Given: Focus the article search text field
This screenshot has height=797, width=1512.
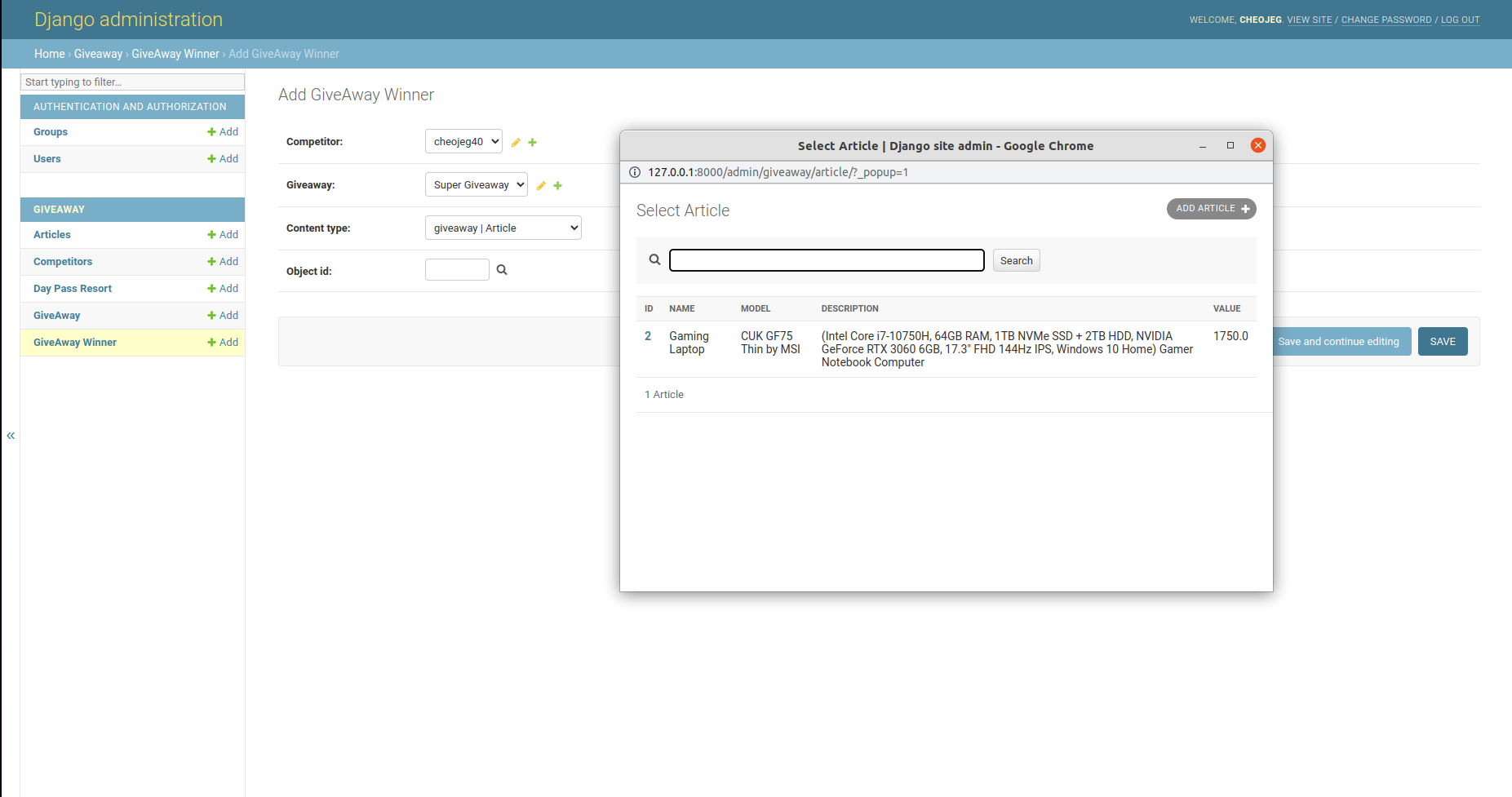Looking at the screenshot, I should [826, 260].
